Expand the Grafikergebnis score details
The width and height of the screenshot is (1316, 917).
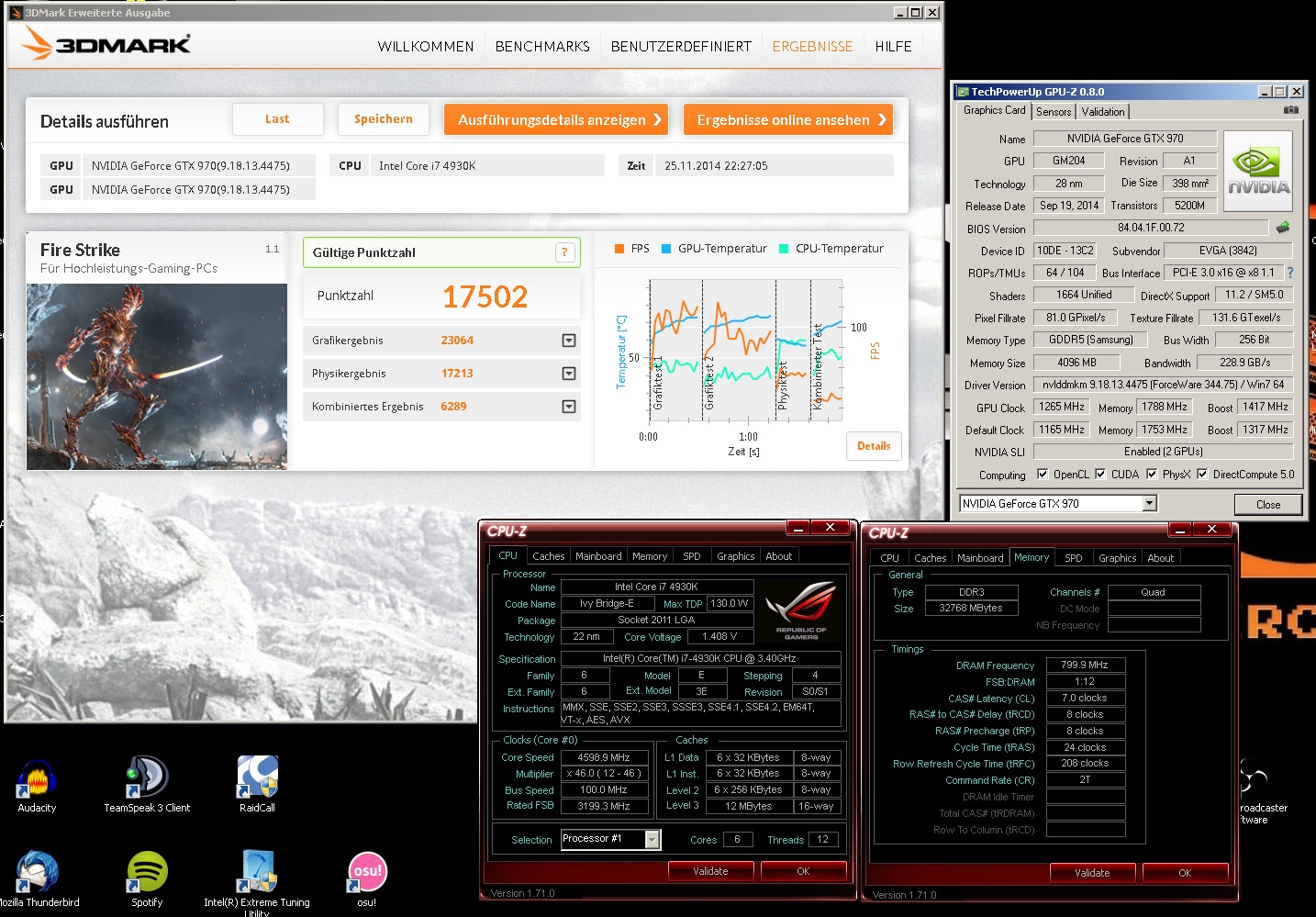pos(569,341)
